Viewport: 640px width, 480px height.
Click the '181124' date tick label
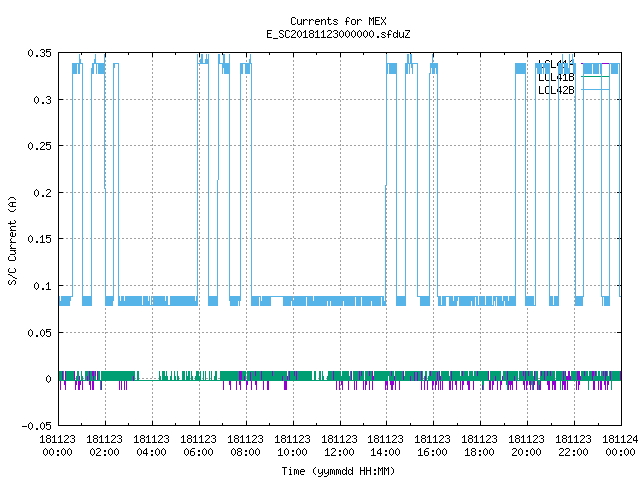(x=620, y=439)
